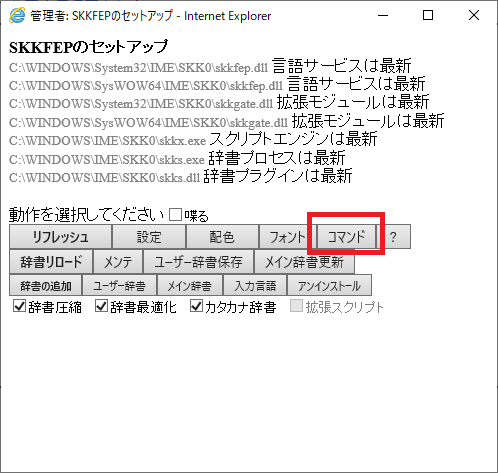This screenshot has width=498, height=473.
Task: Click the リフレッシュ button
Action: pos(60,237)
